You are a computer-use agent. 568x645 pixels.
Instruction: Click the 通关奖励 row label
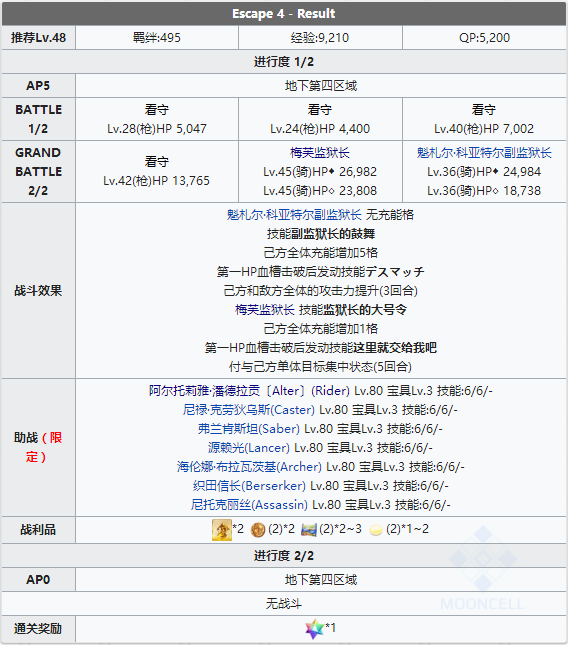click(38, 629)
